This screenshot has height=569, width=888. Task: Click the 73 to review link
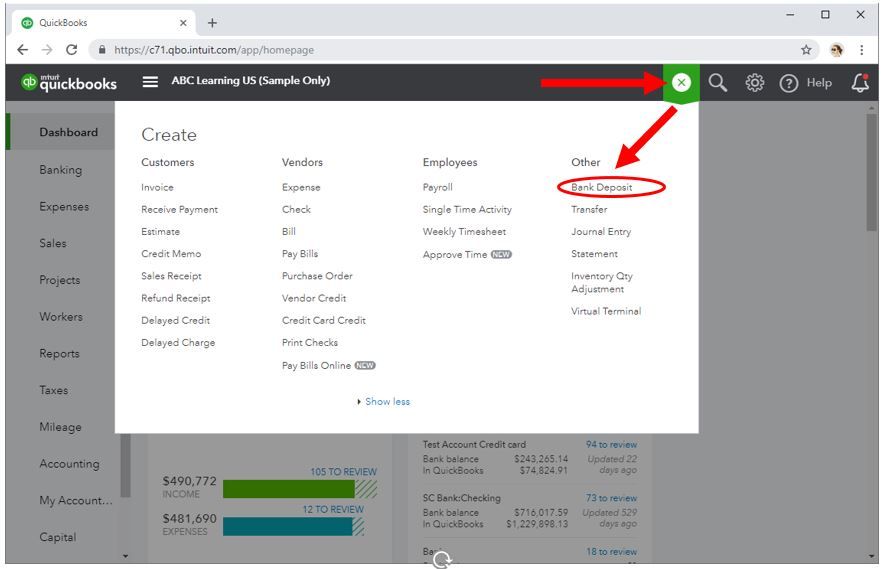pos(611,498)
